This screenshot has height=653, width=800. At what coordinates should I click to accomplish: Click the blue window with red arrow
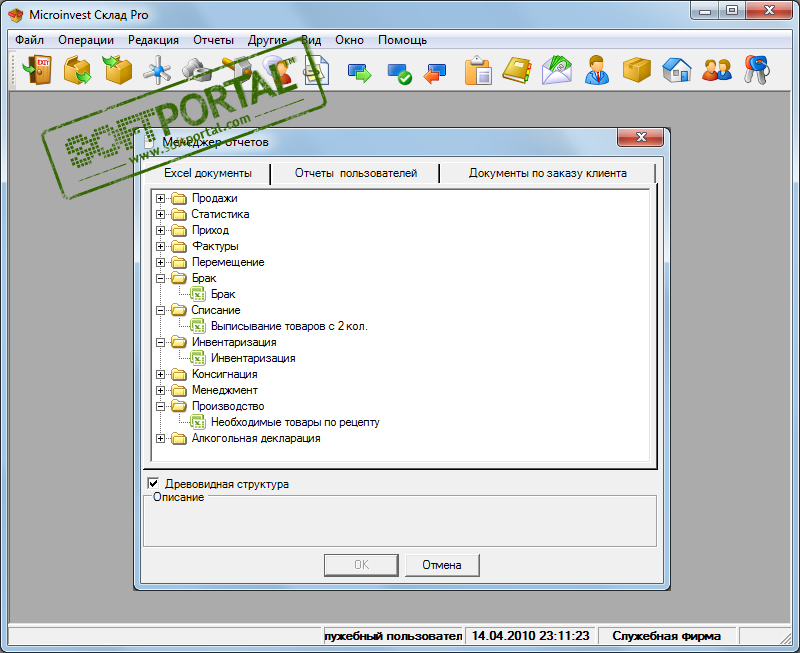pyautogui.click(x=435, y=73)
